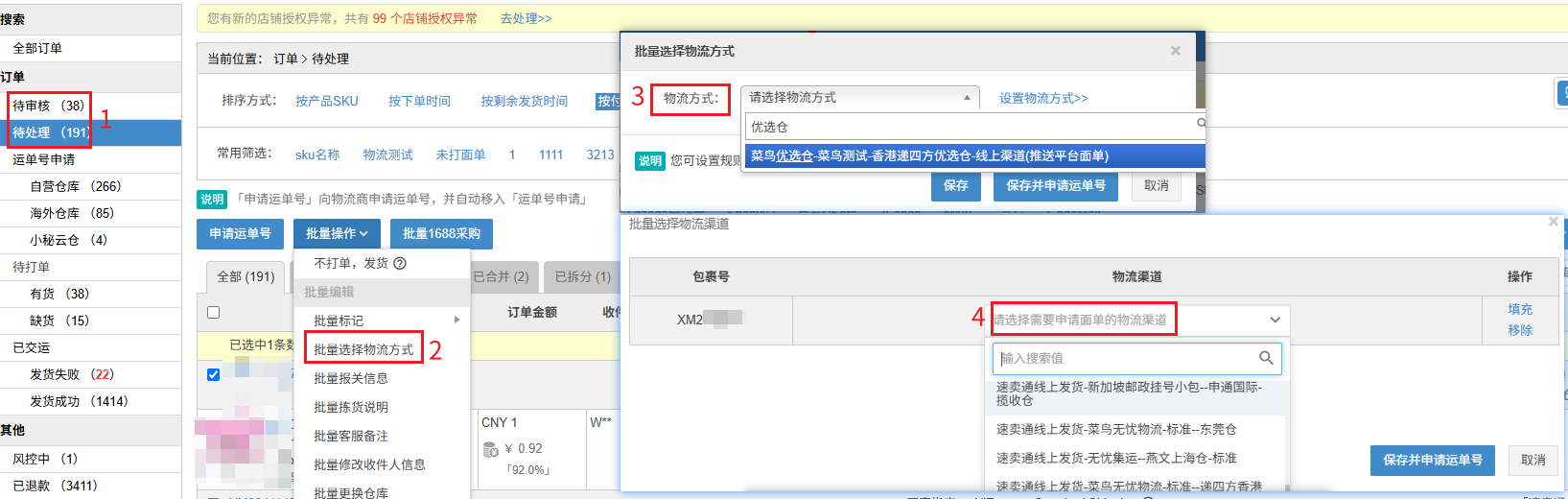Viewport: 1568px width, 499px height.
Task: Click 取消 in logistics method dialog
Action: tap(1157, 185)
